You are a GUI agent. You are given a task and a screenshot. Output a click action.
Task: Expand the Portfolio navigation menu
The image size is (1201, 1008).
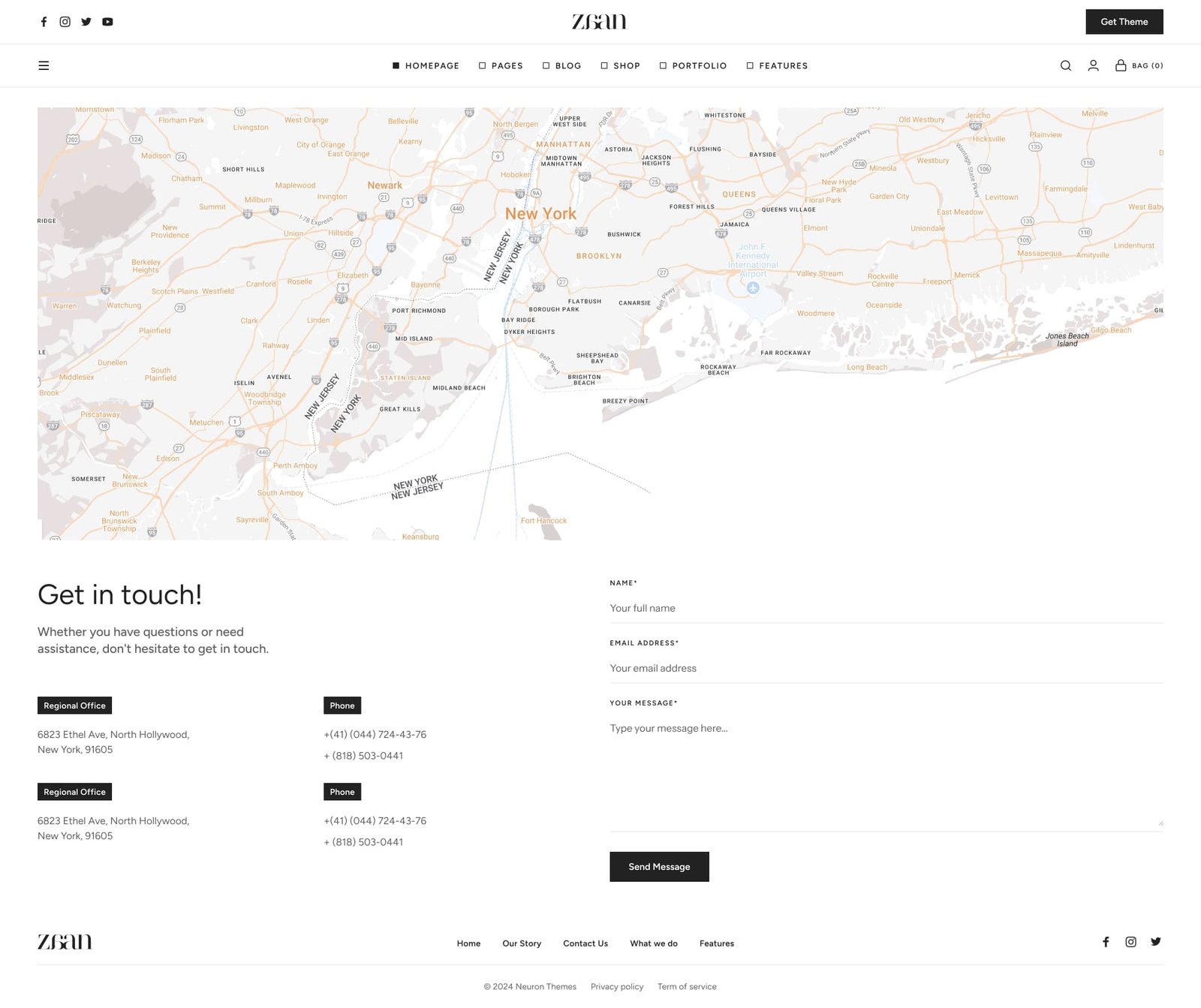coord(693,66)
